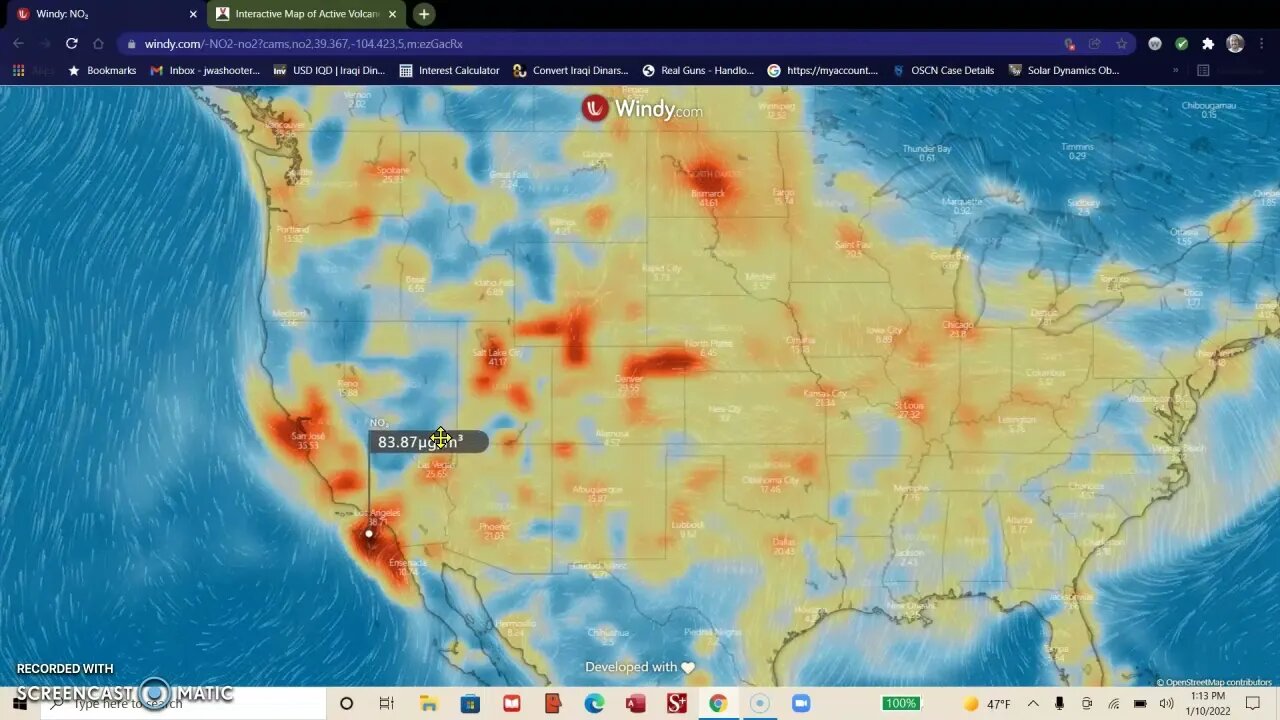Open the Solar Dynamics Observatory bookmark
1280x720 pixels.
point(1064,71)
